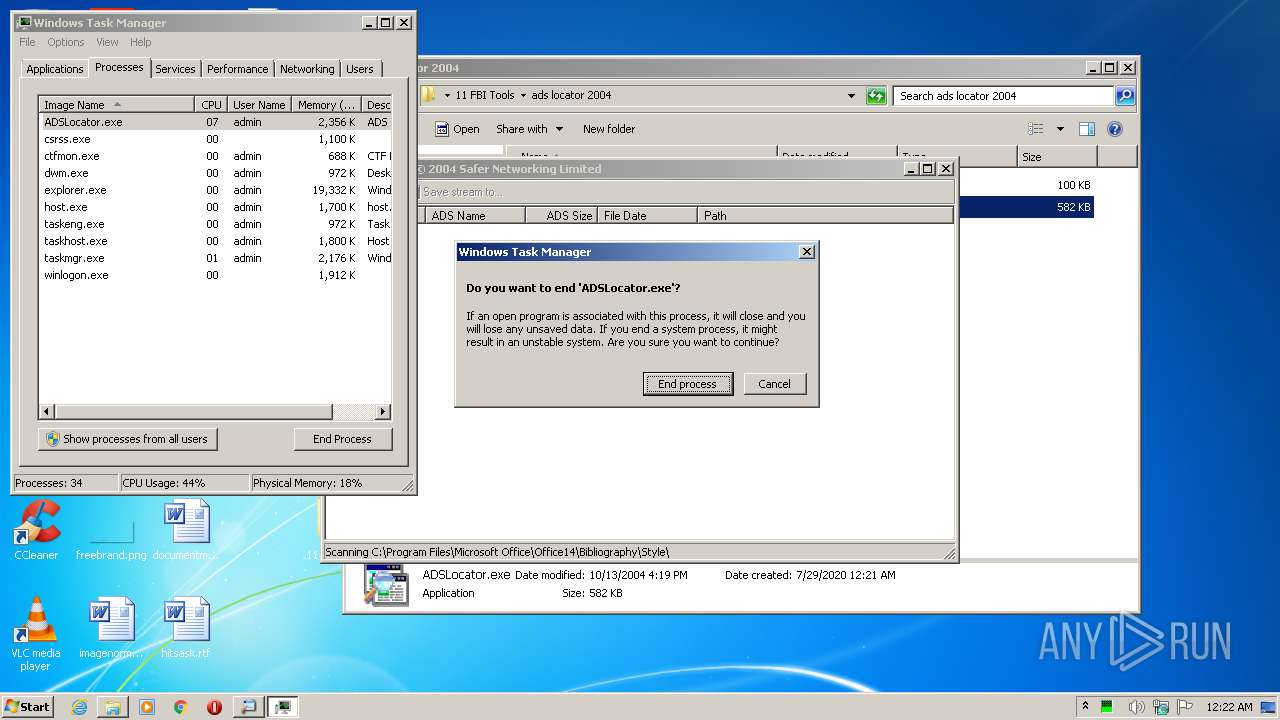Open the CCleaner desktop shortcut

point(36,531)
